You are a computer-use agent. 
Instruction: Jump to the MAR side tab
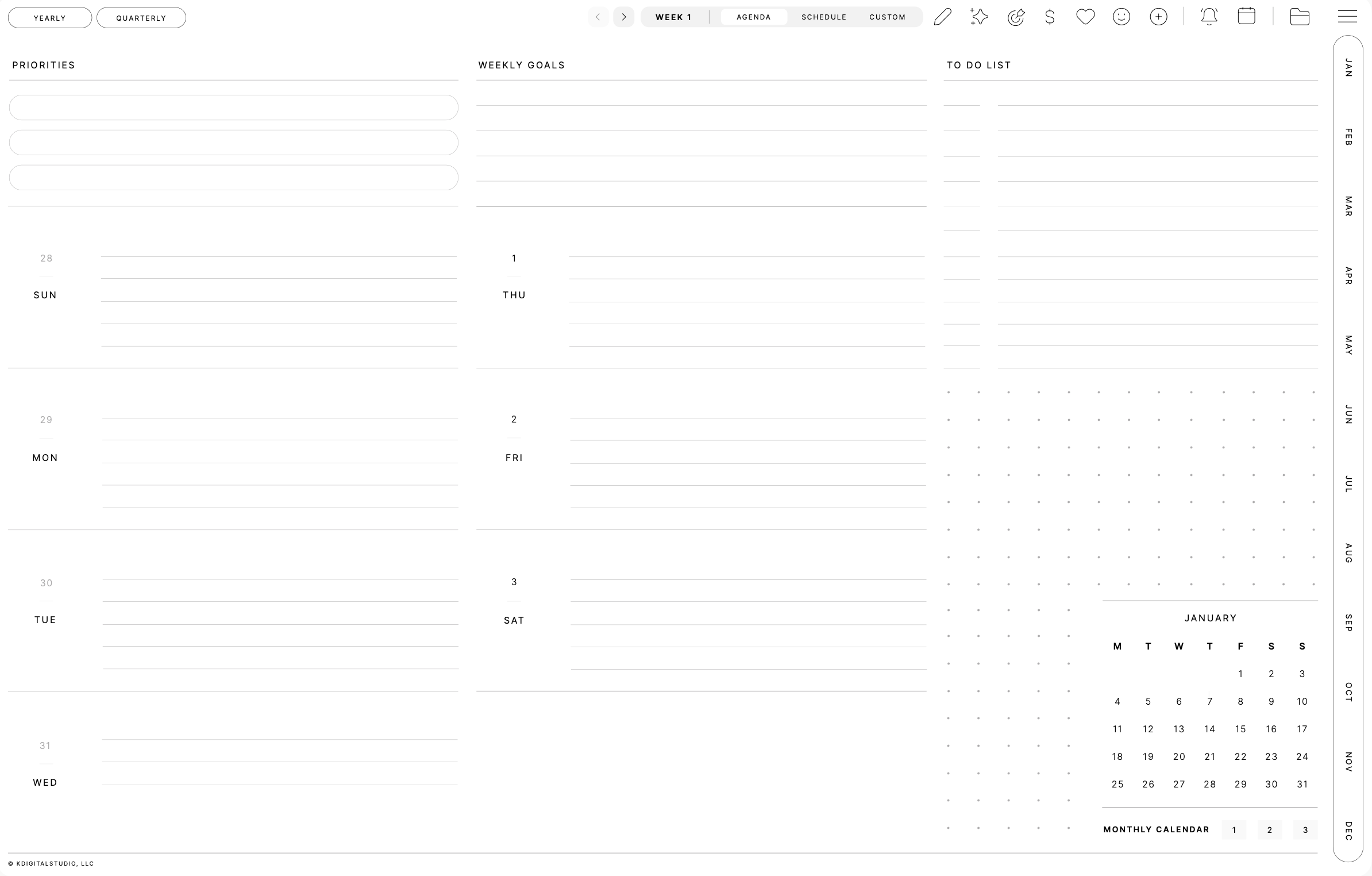coord(1348,206)
